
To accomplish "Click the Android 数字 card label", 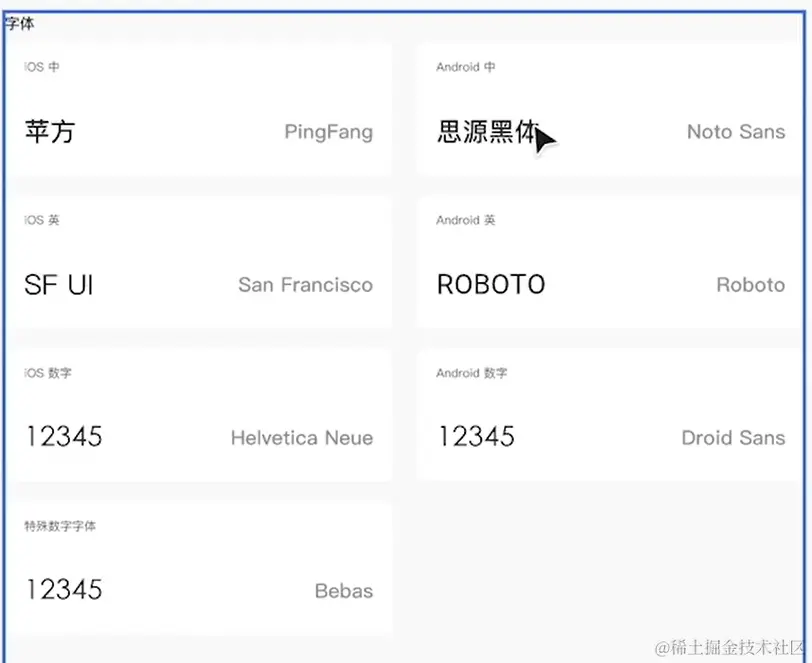I will (x=471, y=373).
